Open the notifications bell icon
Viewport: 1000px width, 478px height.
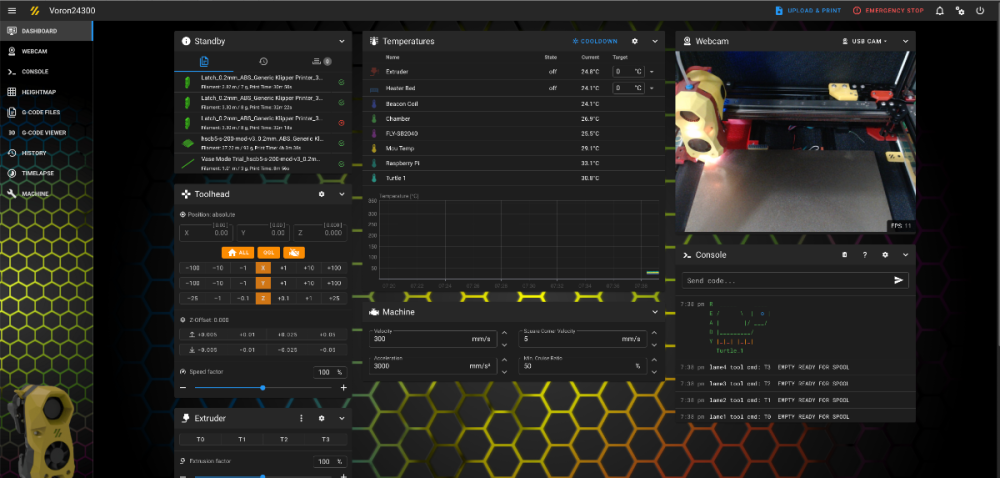click(939, 10)
